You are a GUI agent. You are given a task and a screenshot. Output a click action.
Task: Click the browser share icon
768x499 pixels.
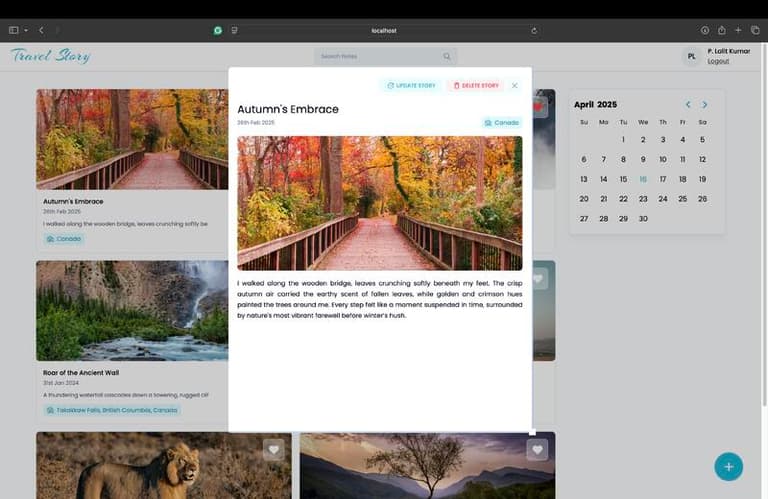721,30
